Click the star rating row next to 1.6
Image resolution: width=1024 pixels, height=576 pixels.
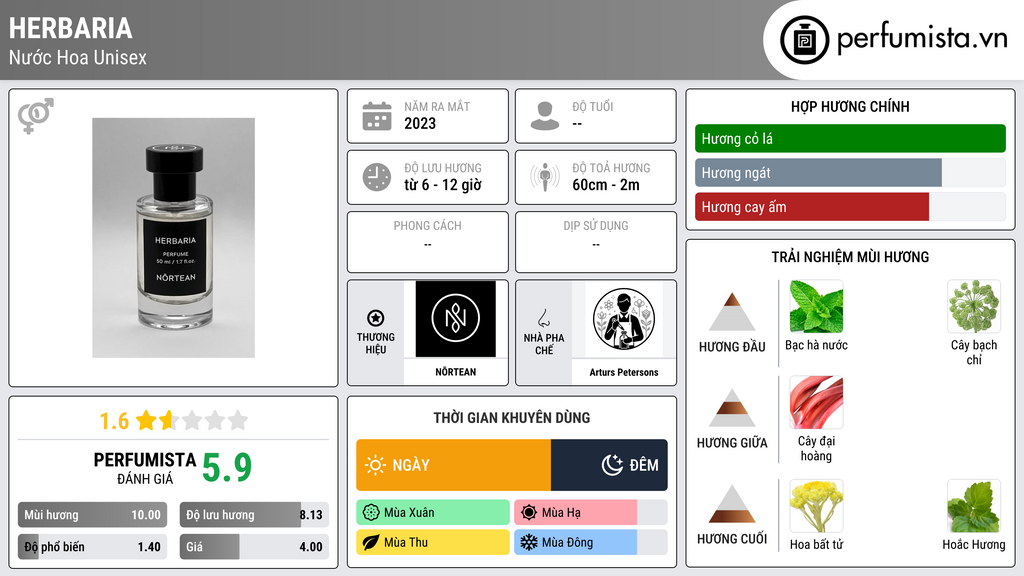(x=192, y=420)
